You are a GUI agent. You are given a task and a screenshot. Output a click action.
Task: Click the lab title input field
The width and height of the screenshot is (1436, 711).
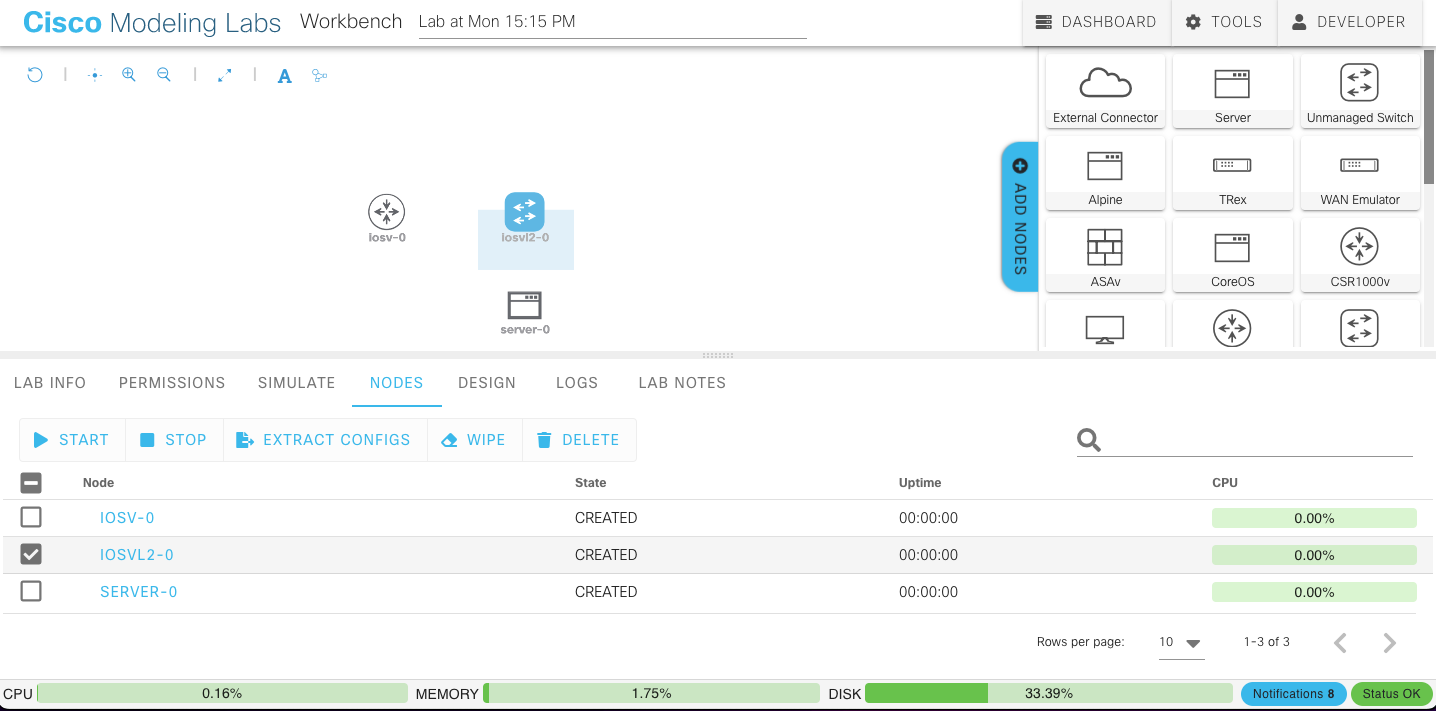pos(612,22)
